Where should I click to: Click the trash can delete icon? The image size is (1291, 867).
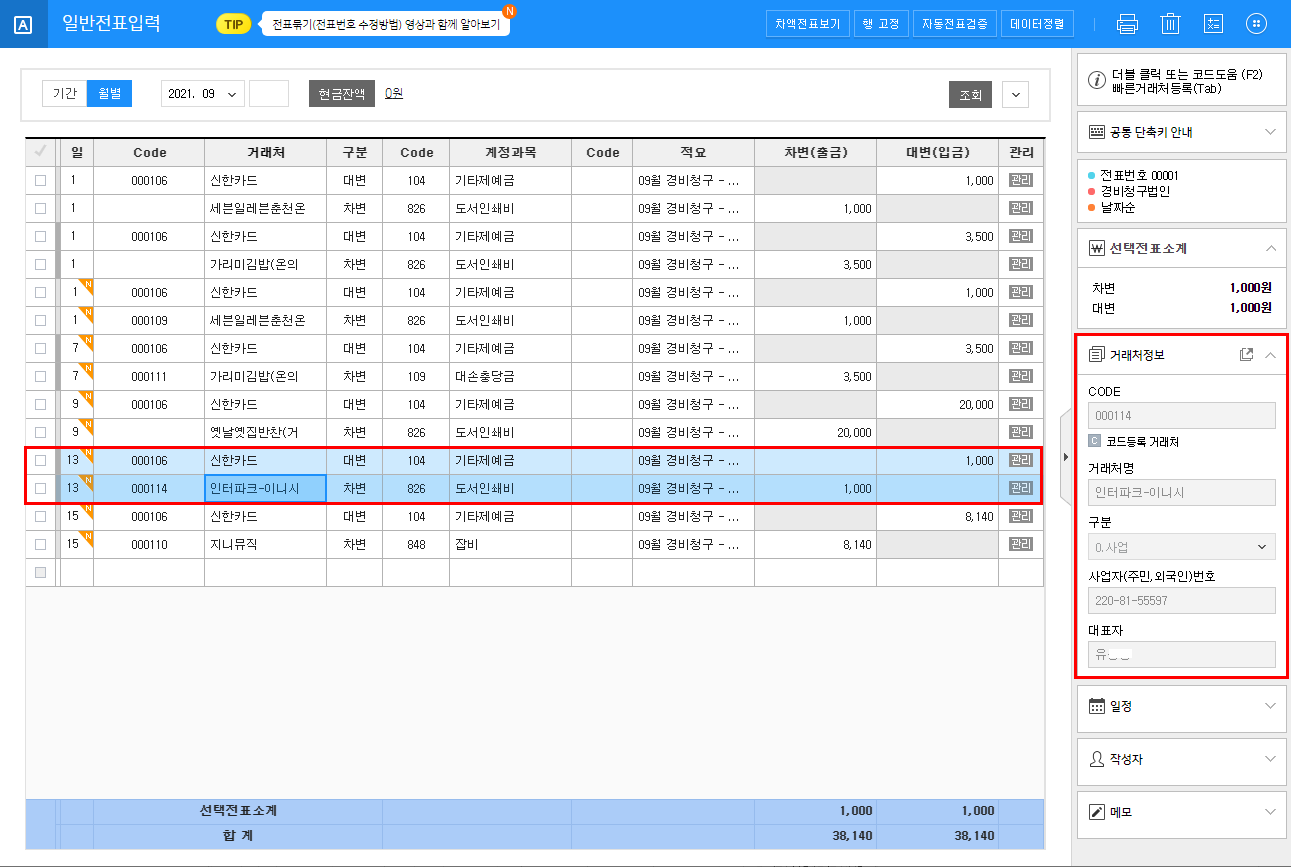click(x=1170, y=24)
